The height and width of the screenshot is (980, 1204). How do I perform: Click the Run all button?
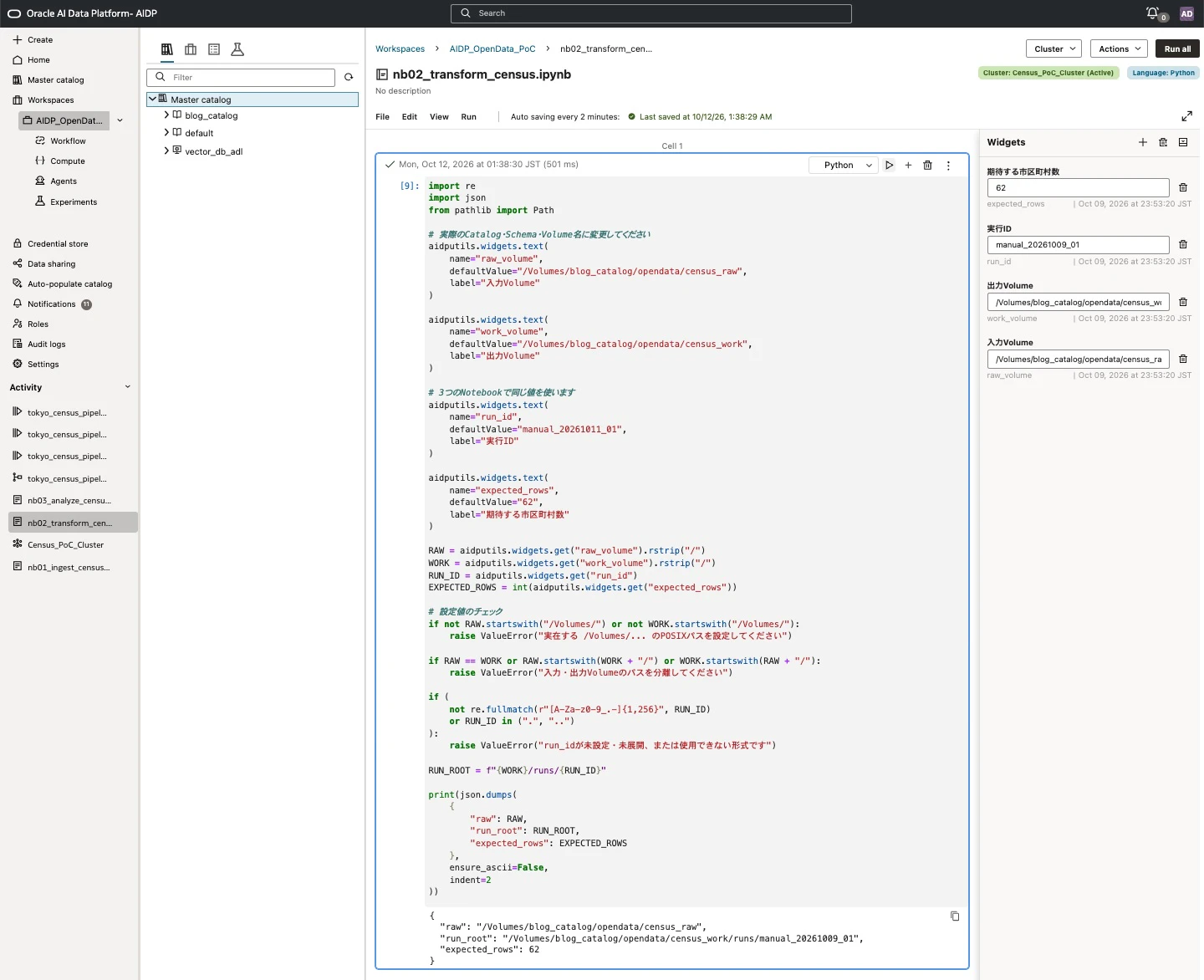click(1177, 49)
